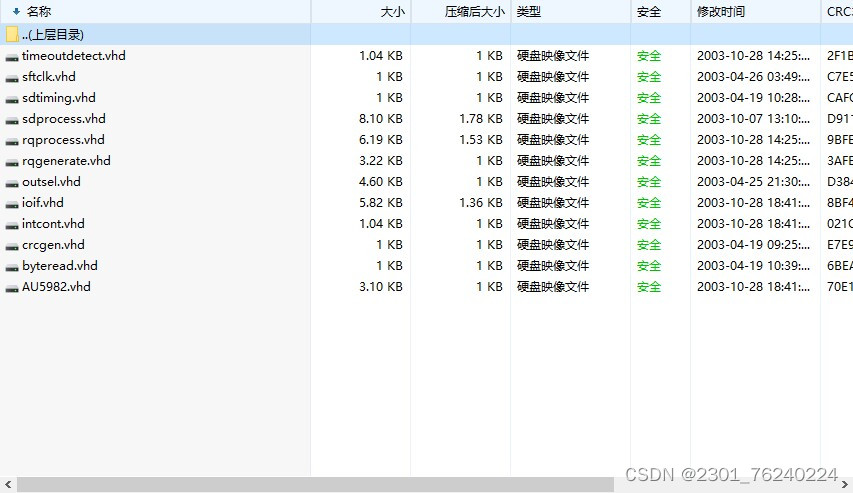
Task: Select the file crcgen.vhd
Action: tap(53, 245)
